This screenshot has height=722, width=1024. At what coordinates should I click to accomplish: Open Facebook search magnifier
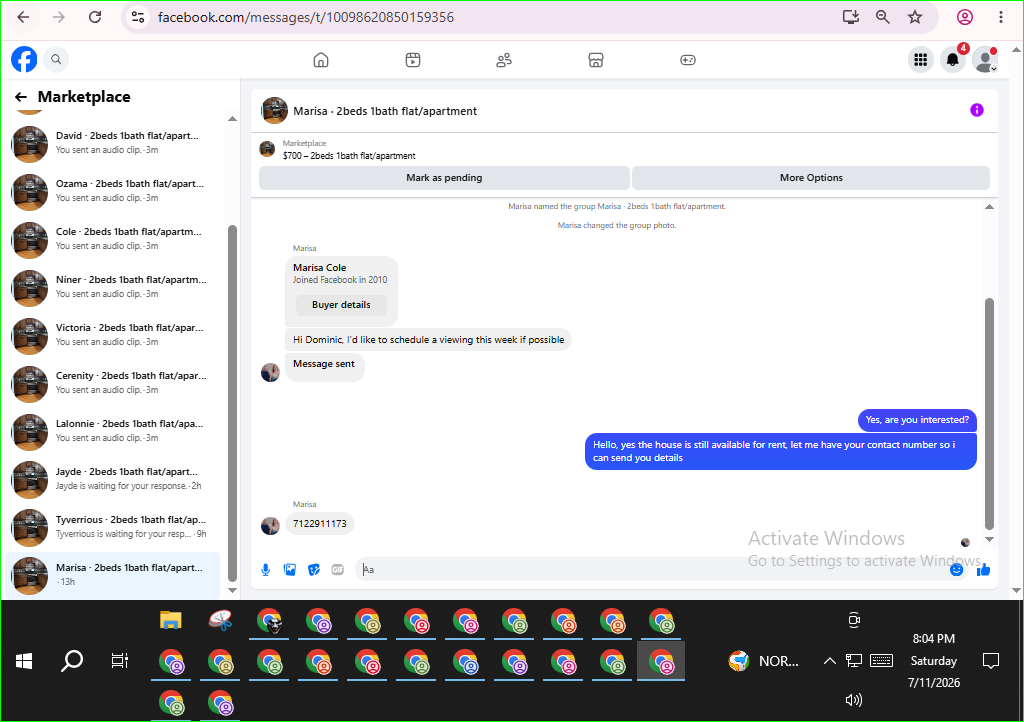point(56,59)
